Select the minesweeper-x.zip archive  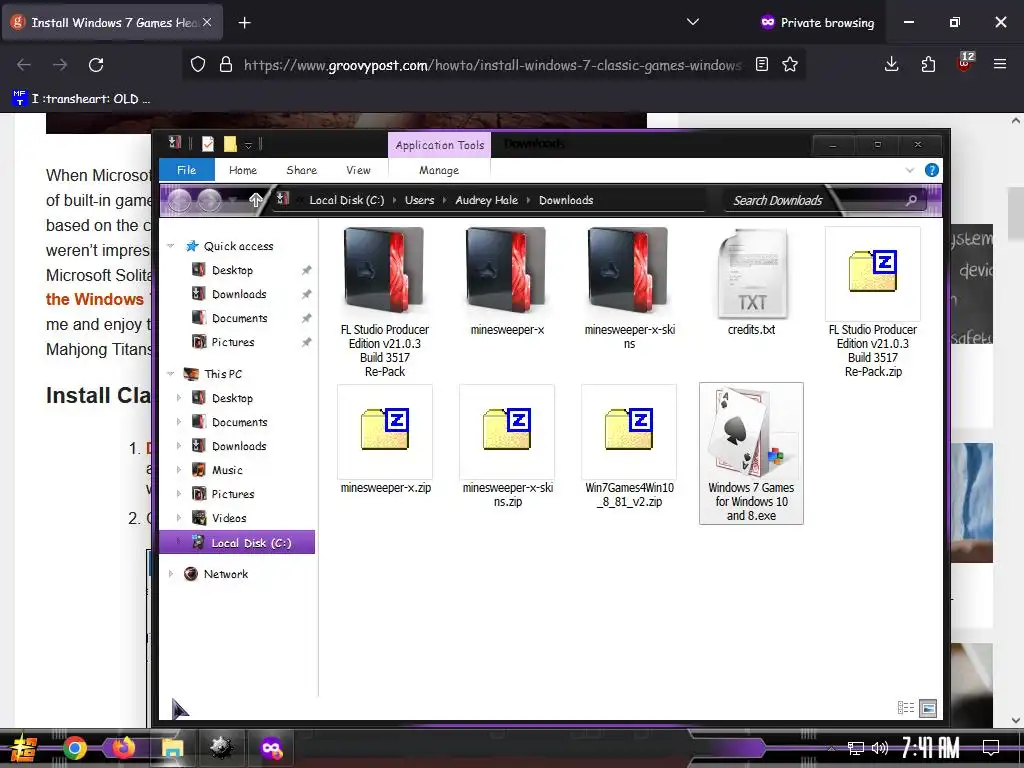point(385,440)
